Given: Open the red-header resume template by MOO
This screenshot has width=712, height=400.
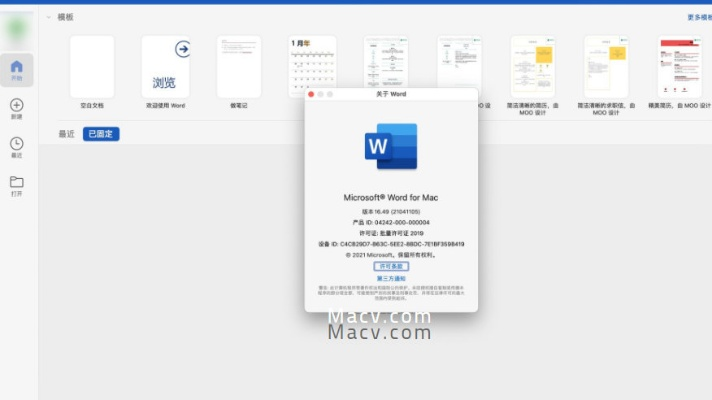Looking at the screenshot, I should coord(680,67).
